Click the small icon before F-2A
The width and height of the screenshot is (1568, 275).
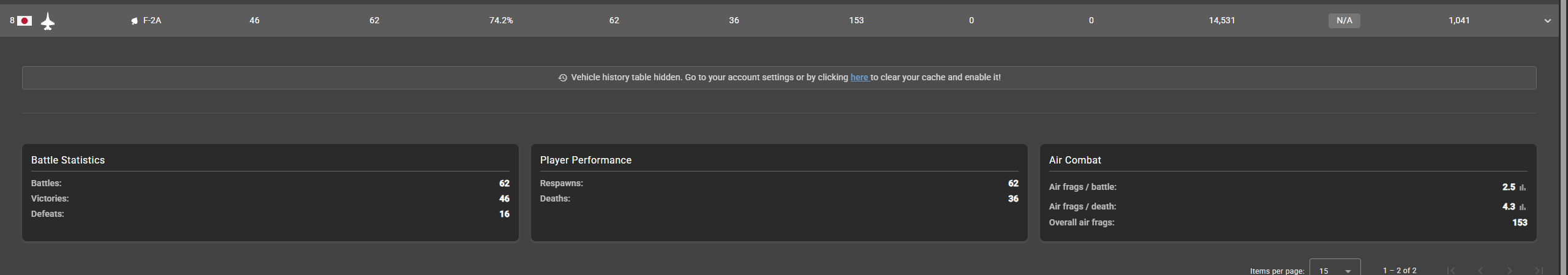tap(134, 21)
